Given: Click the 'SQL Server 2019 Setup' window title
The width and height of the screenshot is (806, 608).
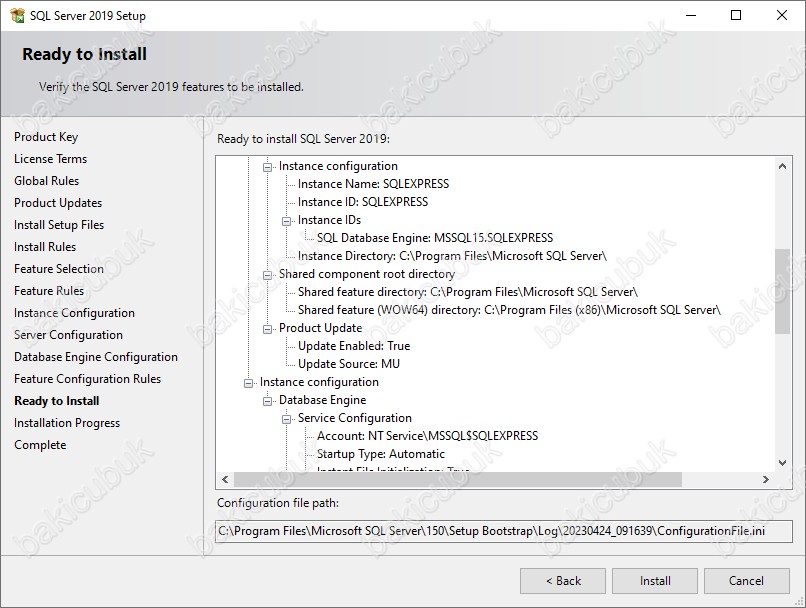Looking at the screenshot, I should 88,15.
